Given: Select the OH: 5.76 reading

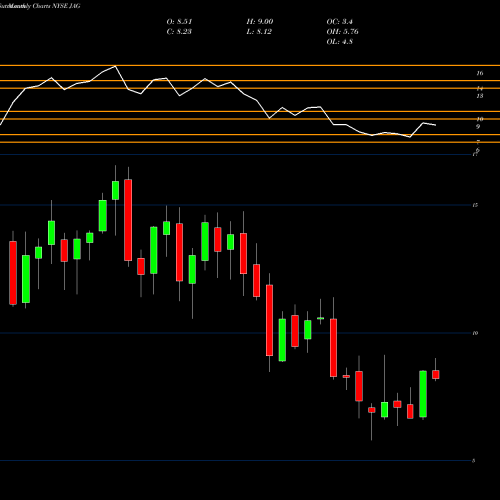Looking at the screenshot, I should click(x=342, y=32).
